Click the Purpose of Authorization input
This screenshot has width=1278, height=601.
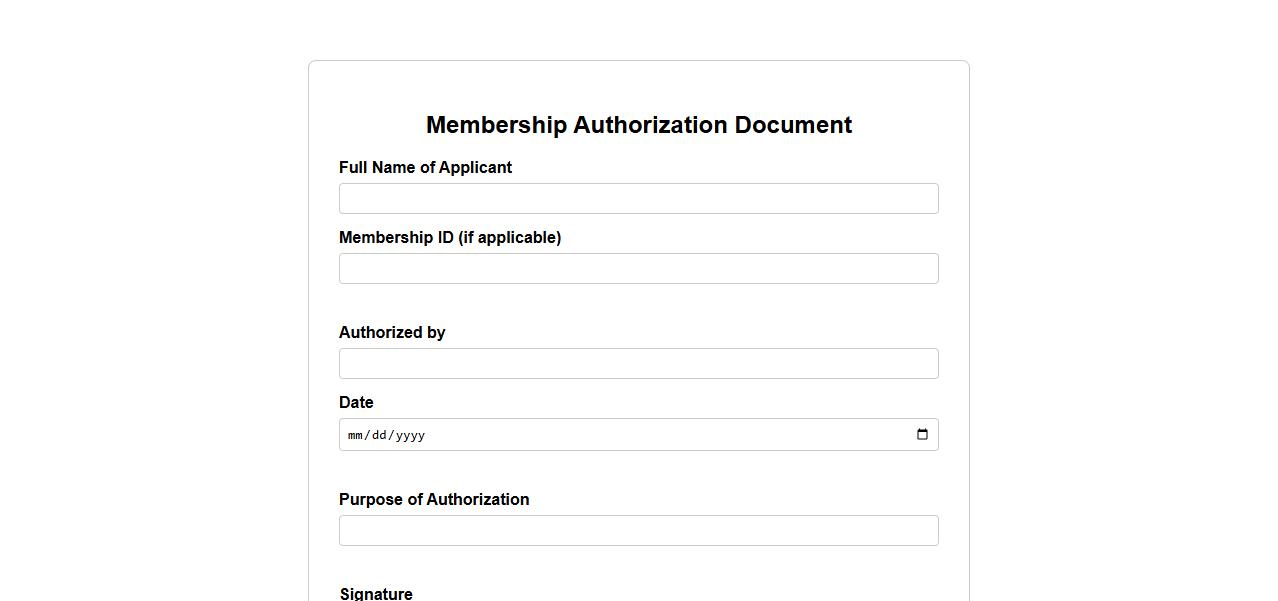point(638,530)
